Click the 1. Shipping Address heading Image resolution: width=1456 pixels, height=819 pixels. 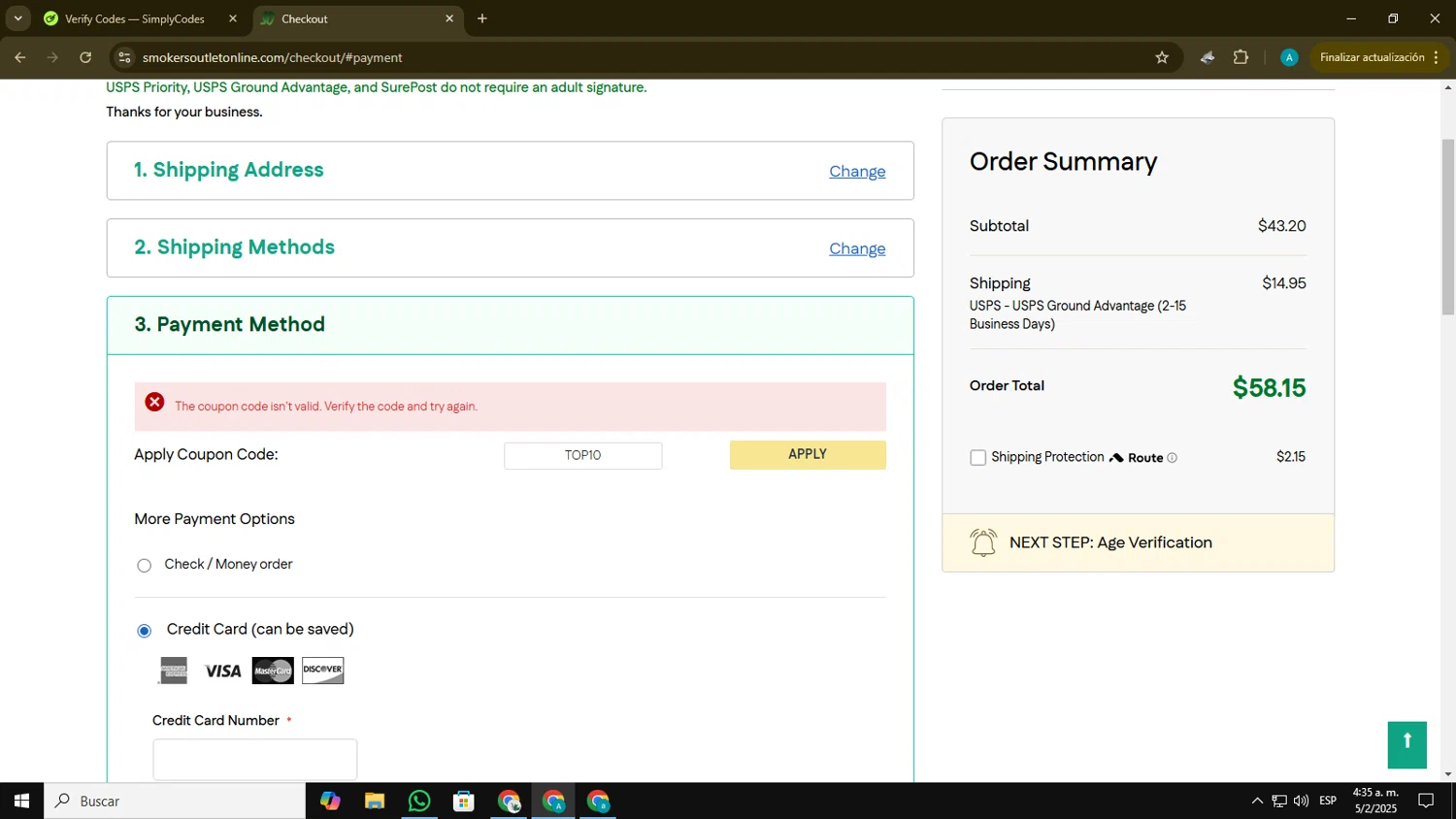tap(229, 170)
